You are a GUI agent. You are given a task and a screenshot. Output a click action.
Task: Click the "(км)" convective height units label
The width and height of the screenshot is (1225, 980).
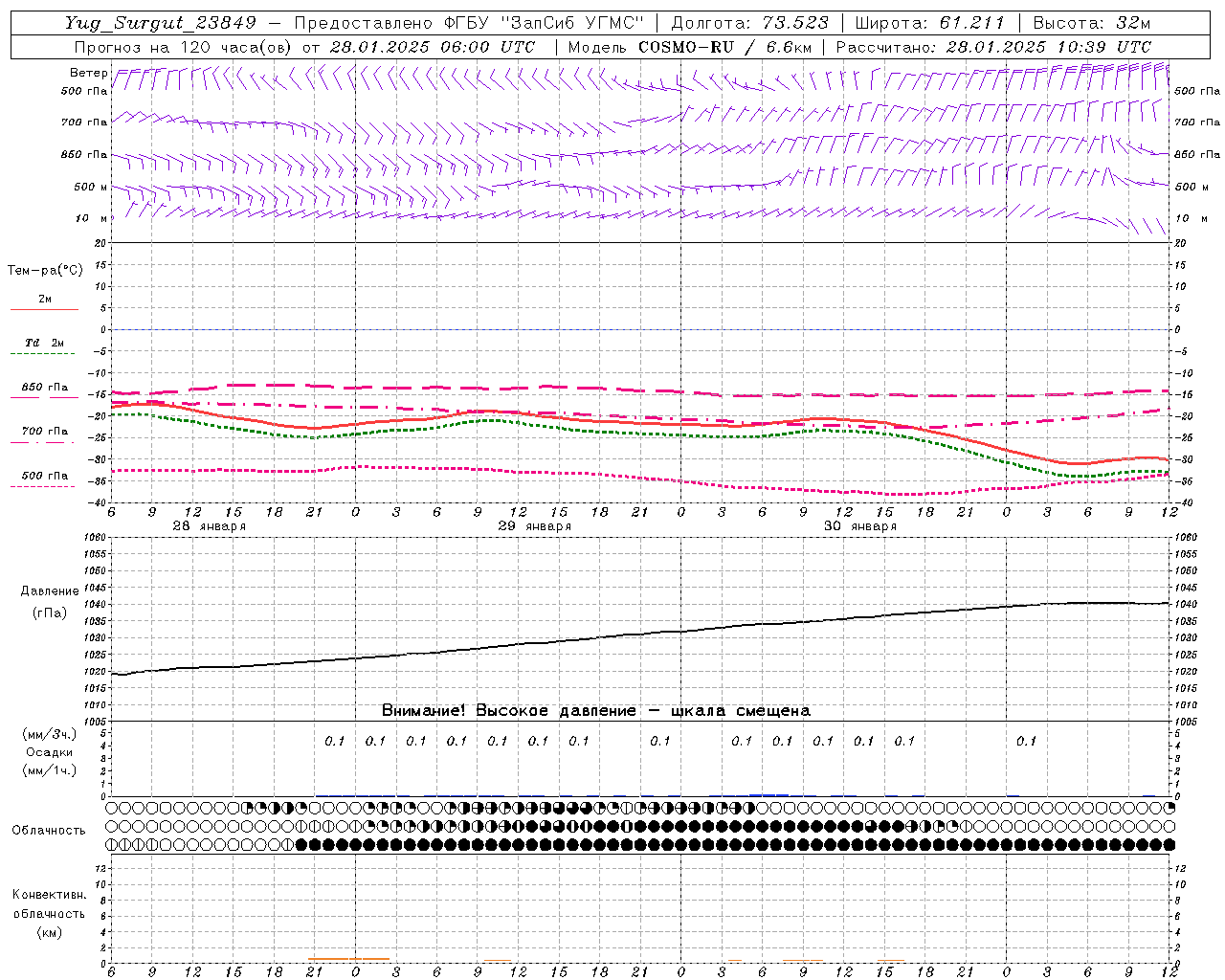[49, 931]
